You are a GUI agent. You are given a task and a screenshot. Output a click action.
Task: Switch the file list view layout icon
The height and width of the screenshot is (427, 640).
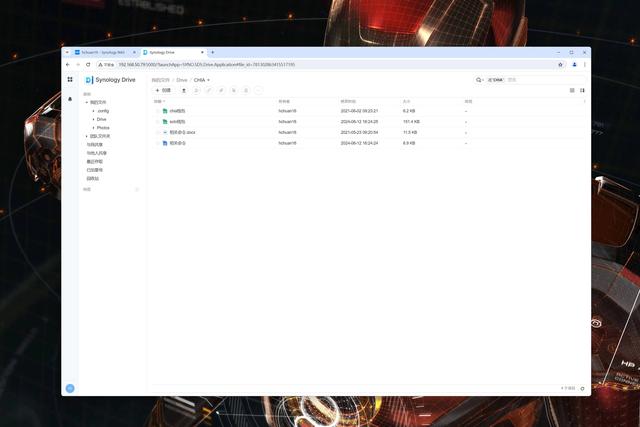(x=572, y=90)
